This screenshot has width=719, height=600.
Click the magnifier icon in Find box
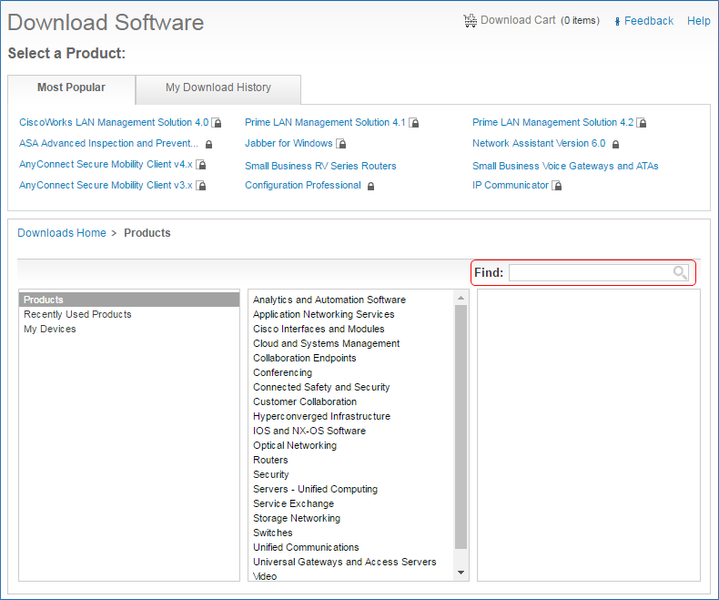(x=680, y=272)
